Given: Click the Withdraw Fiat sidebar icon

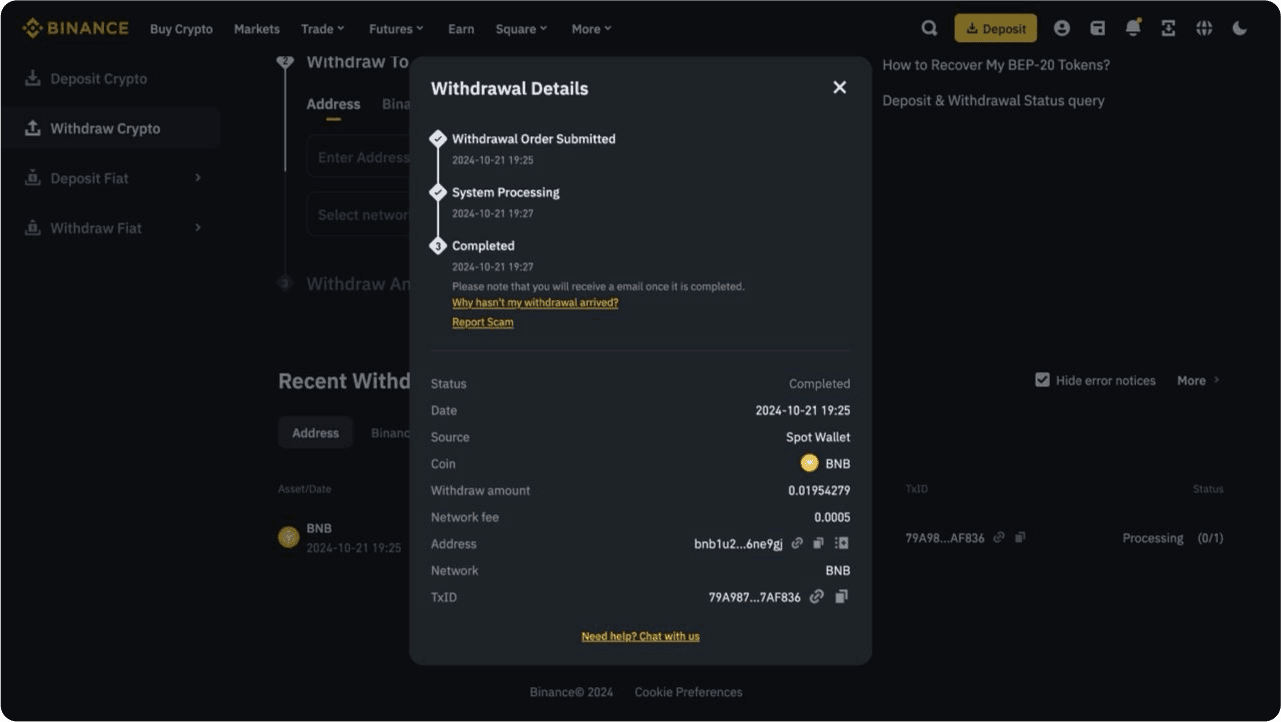Looking at the screenshot, I should pos(32,228).
